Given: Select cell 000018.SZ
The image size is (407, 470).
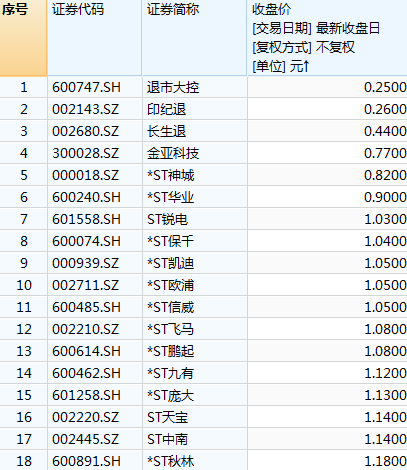Looking at the screenshot, I should coord(85,175).
